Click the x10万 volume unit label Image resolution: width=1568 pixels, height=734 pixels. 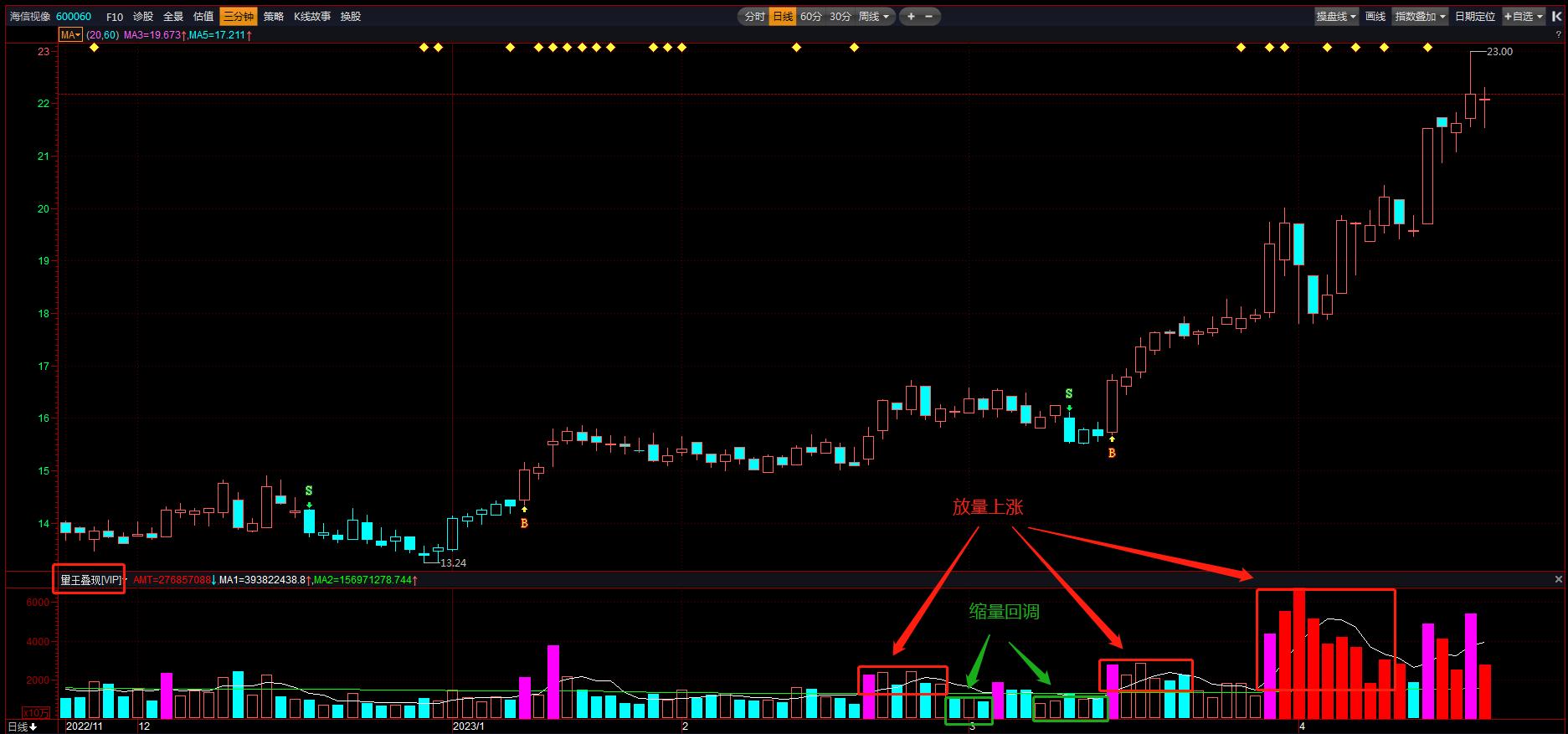[x=37, y=712]
